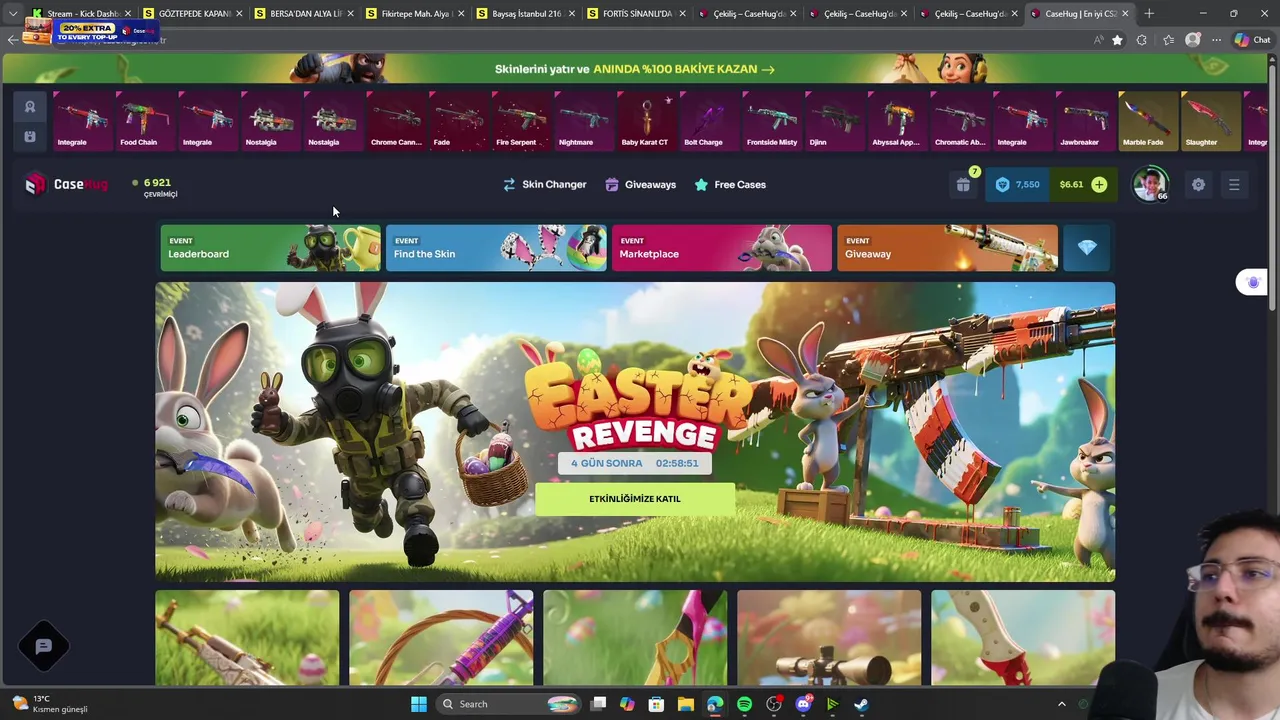The height and width of the screenshot is (720, 1280).
Task: Click the Jawbreaker skin drop
Action: tap(1084, 120)
